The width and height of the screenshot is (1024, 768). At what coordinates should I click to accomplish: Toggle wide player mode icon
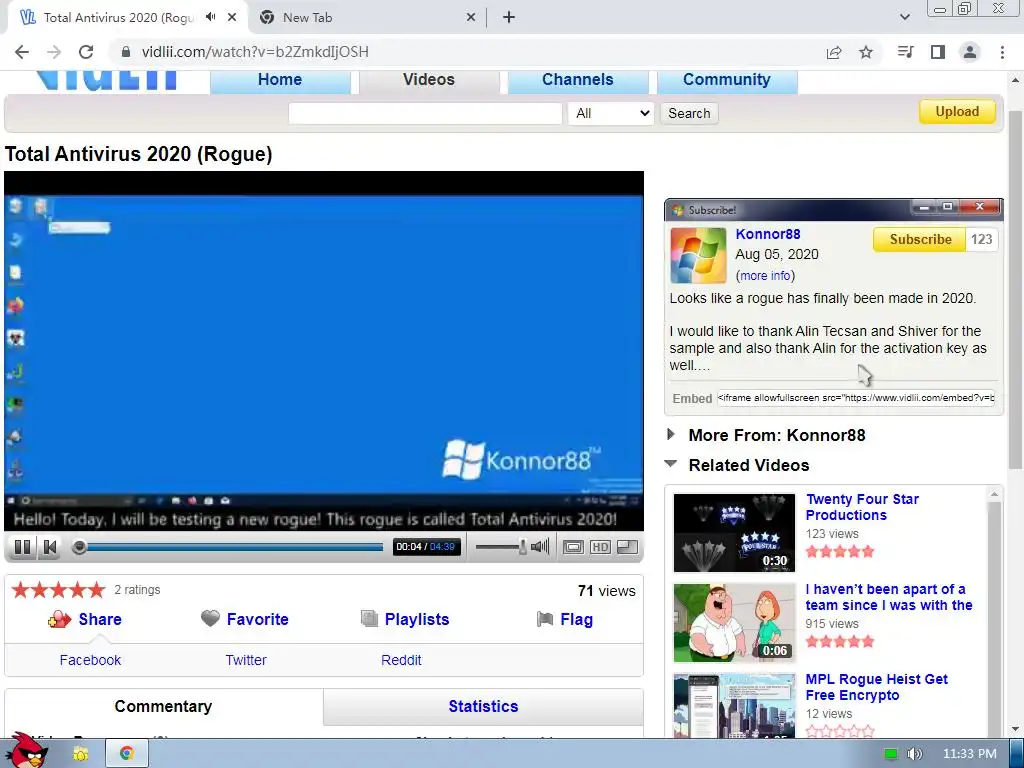click(x=573, y=547)
